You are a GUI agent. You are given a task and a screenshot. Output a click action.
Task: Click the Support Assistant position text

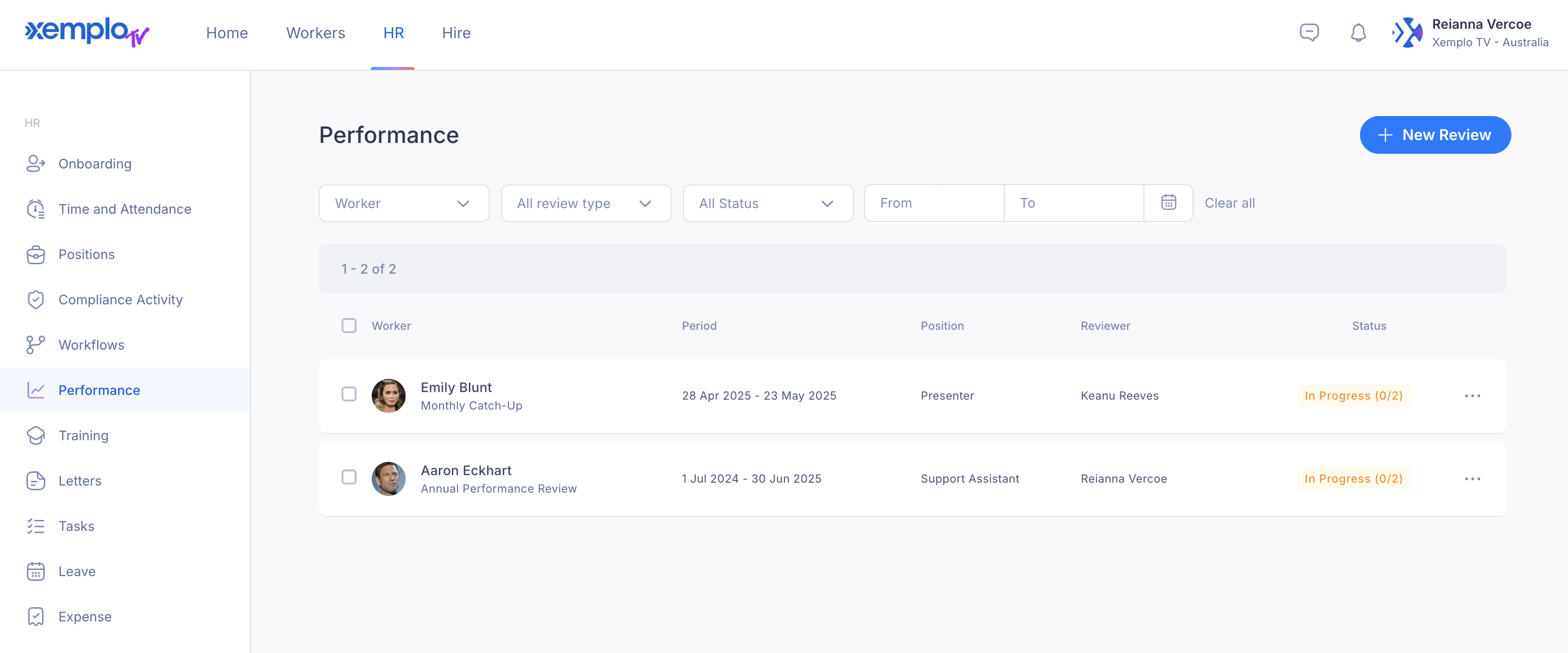click(x=969, y=479)
